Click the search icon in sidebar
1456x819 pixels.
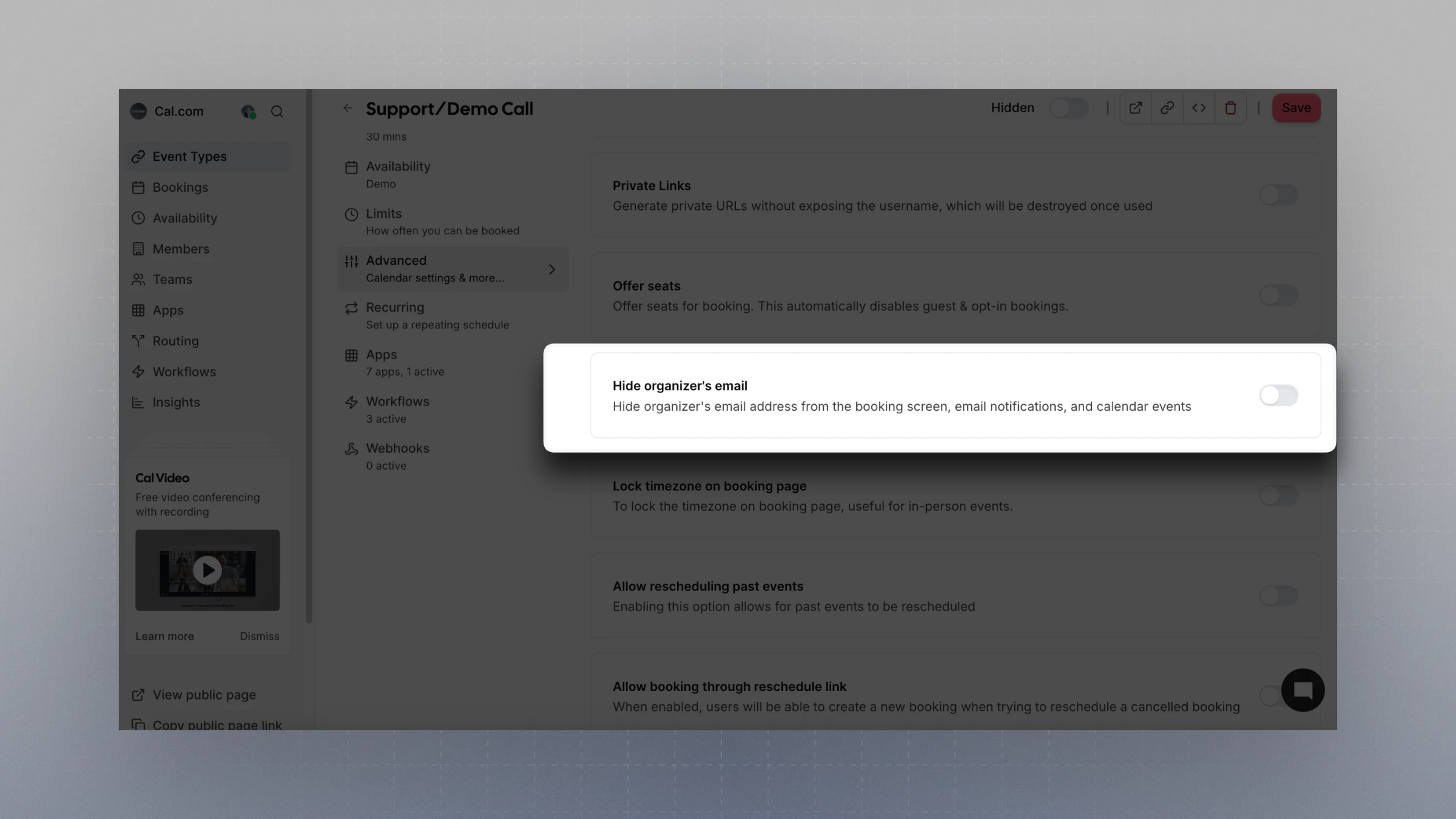277,112
